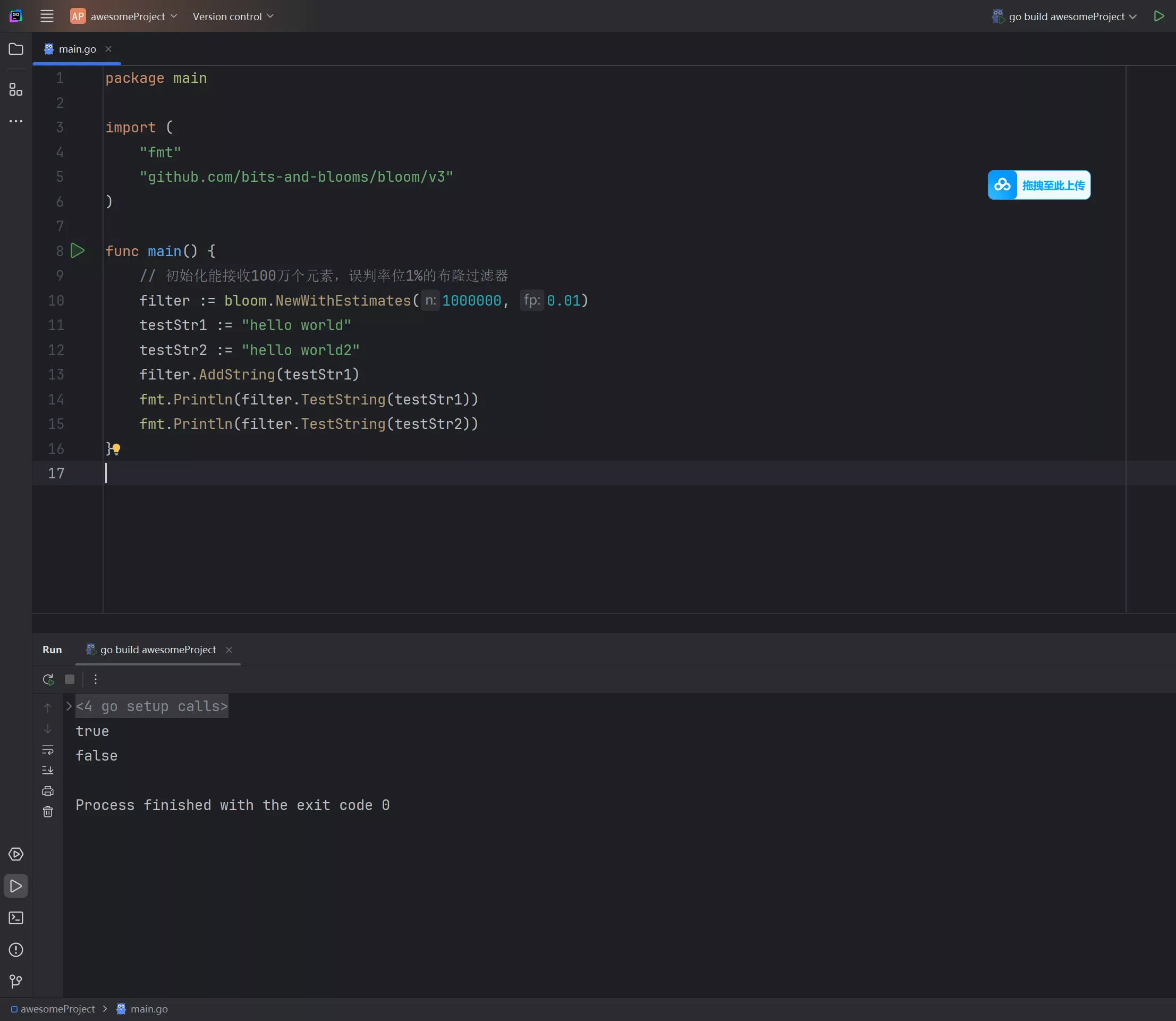Open the Problems tool window icon

[x=16, y=950]
